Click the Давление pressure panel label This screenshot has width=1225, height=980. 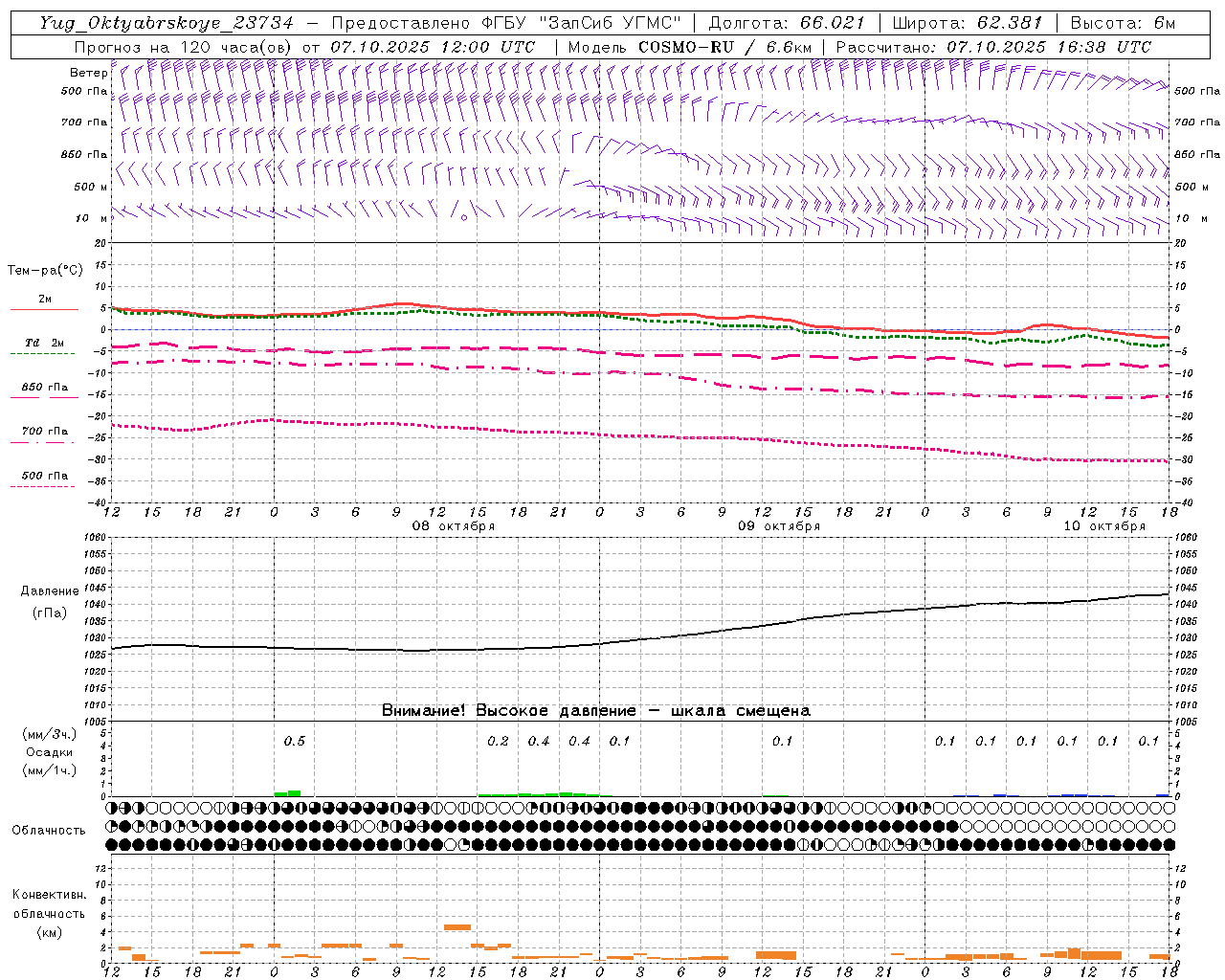(50, 591)
